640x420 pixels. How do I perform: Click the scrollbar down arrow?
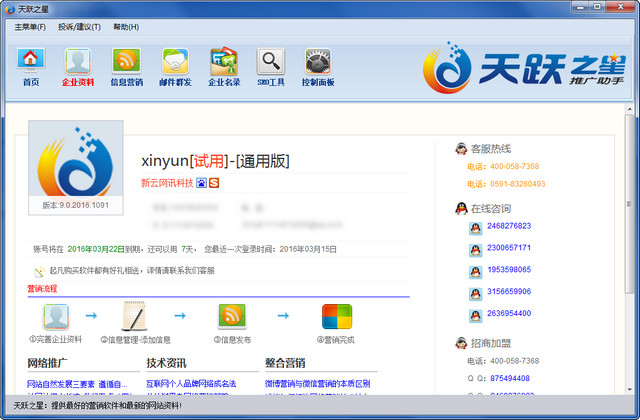click(629, 389)
